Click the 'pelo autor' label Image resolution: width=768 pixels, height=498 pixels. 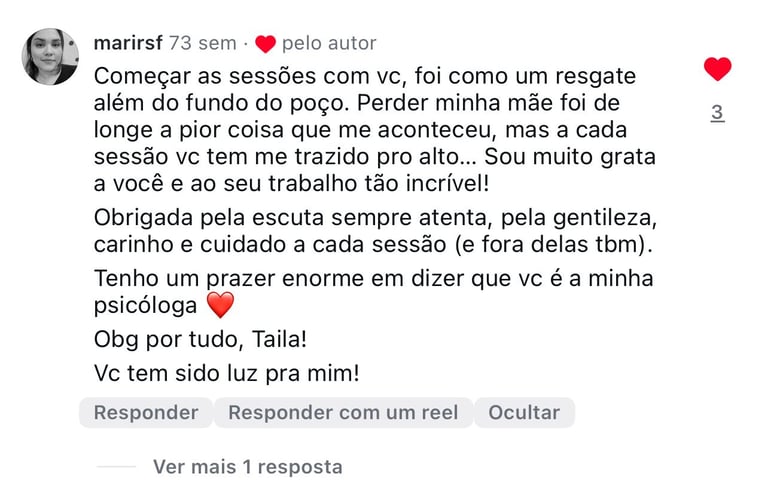329,43
